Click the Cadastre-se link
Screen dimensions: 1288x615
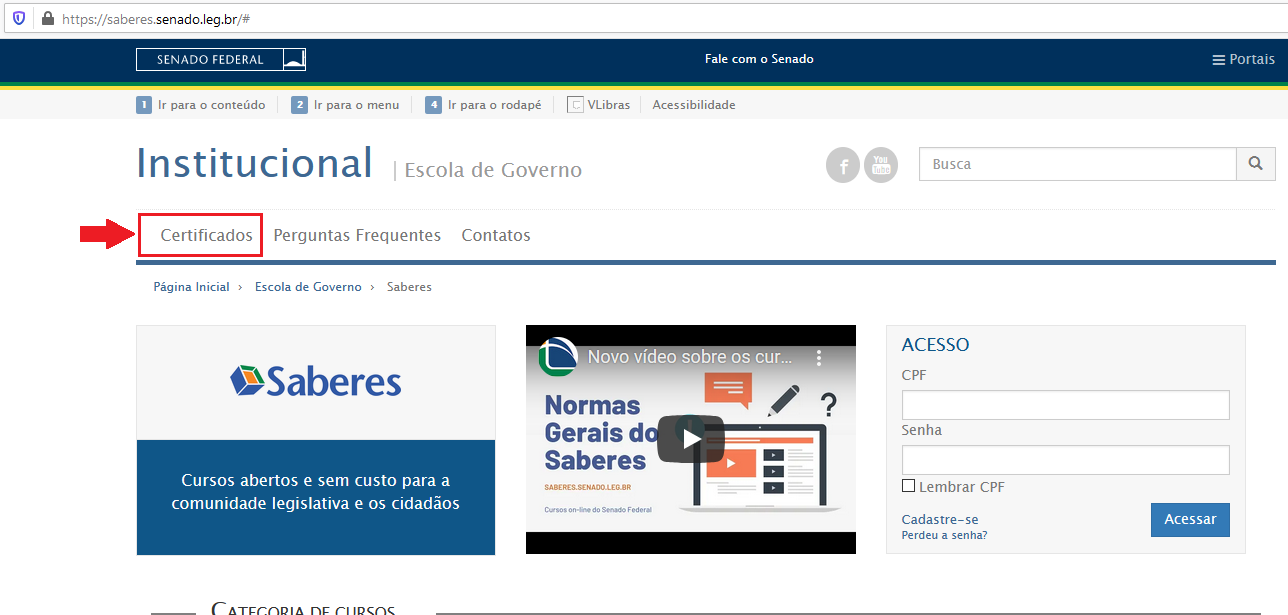[x=940, y=519]
